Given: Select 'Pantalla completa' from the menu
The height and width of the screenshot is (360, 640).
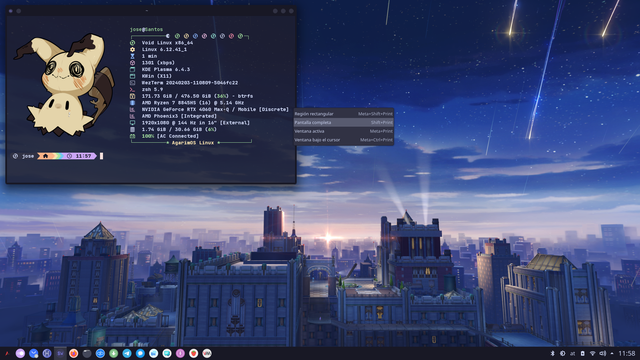Looking at the screenshot, I should pyautogui.click(x=344, y=122).
